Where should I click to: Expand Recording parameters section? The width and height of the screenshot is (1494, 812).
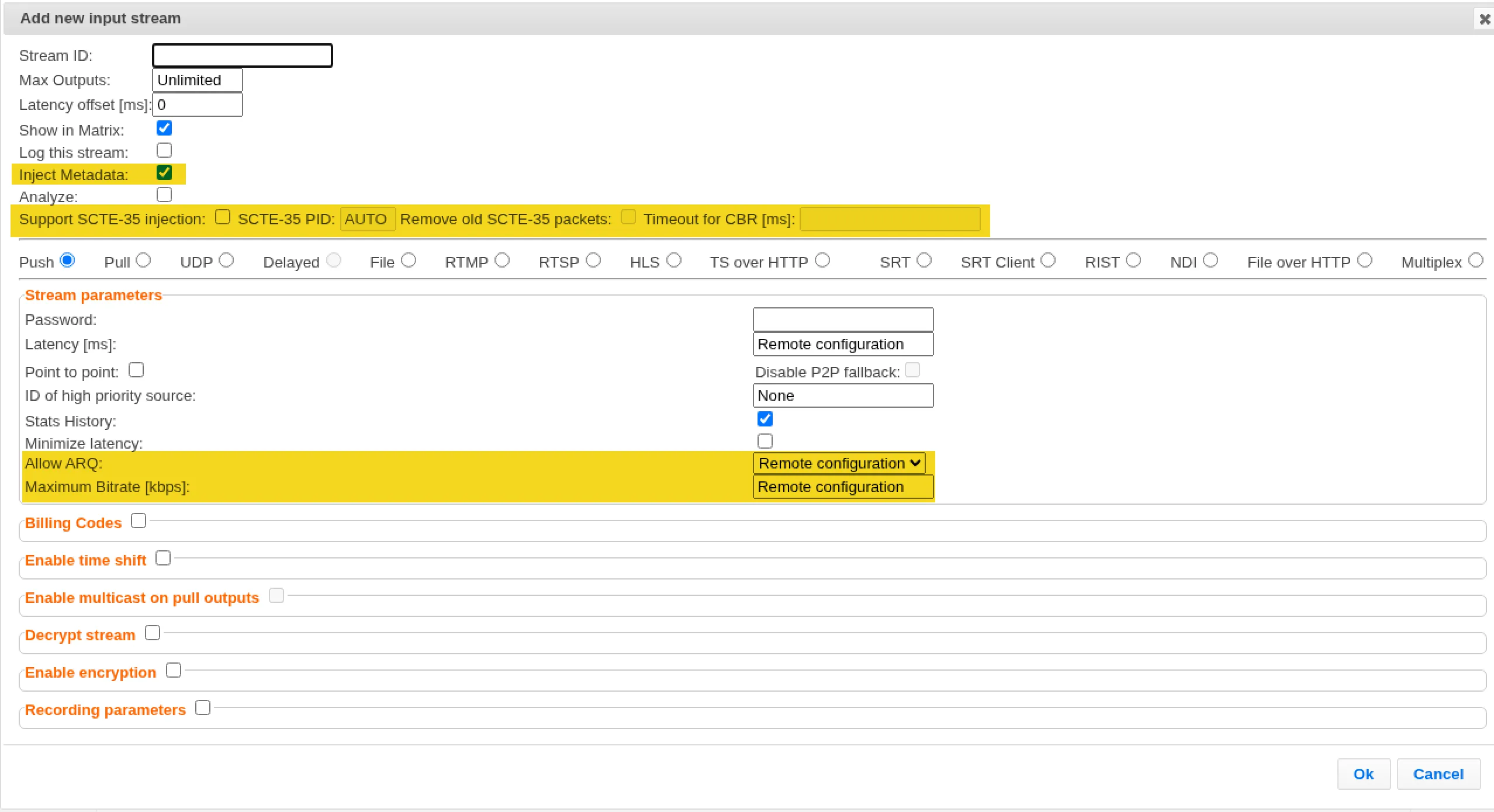point(203,707)
